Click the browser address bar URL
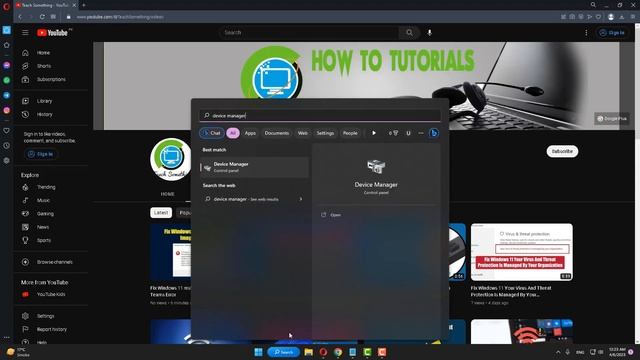640x360 pixels. pyautogui.click(x=120, y=17)
